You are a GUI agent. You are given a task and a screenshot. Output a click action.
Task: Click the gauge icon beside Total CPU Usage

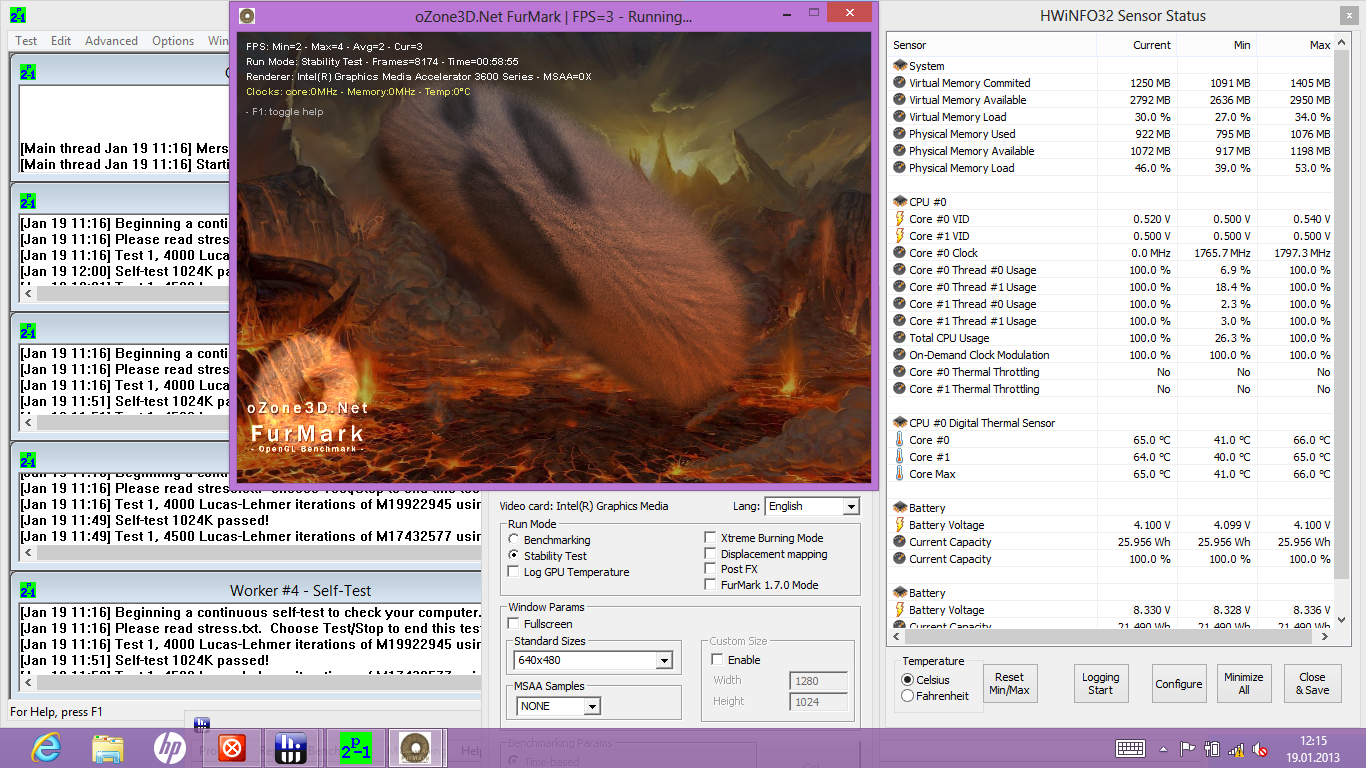click(900, 338)
